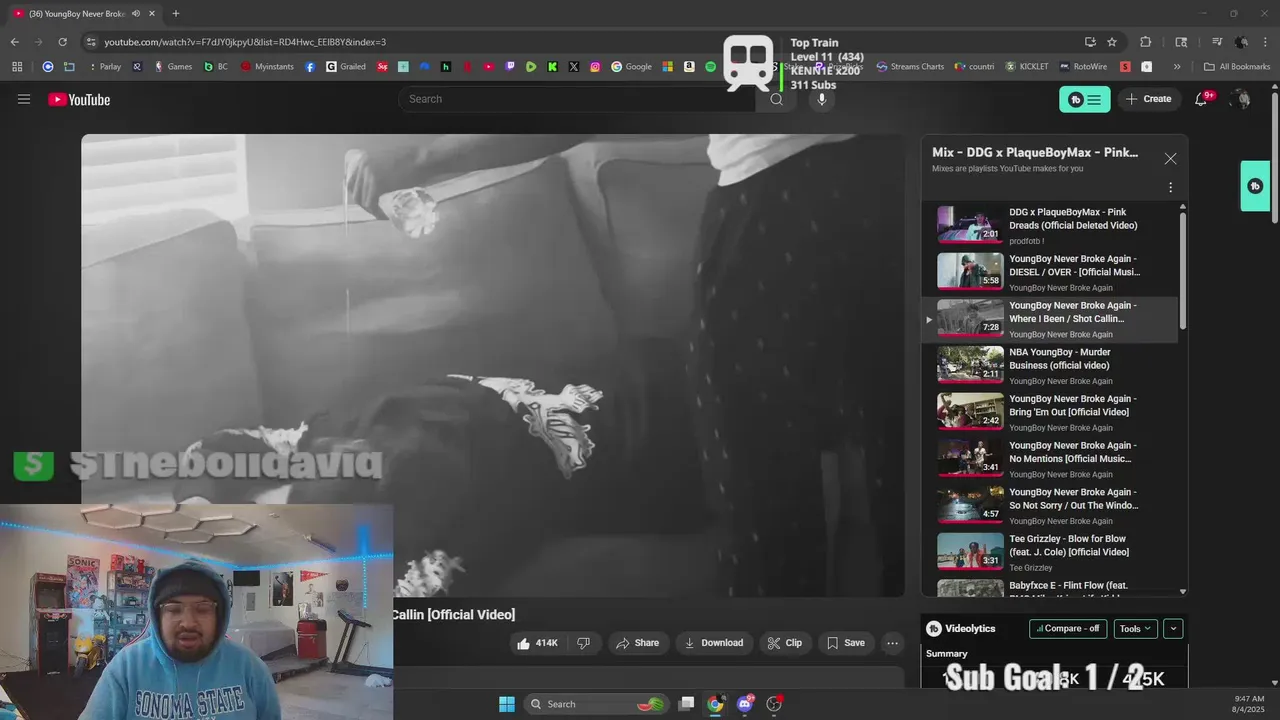Open YouTube notifications bell

point(1202,99)
